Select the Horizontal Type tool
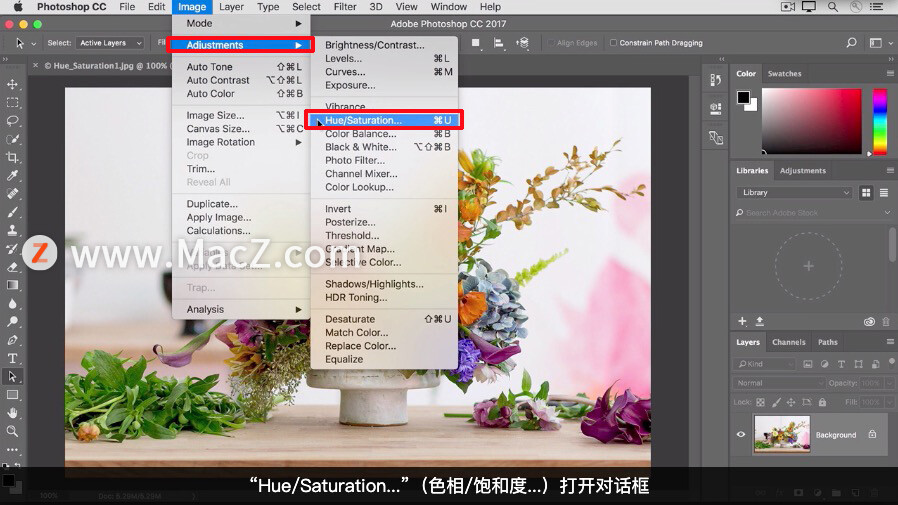The width and height of the screenshot is (898, 505). click(13, 358)
